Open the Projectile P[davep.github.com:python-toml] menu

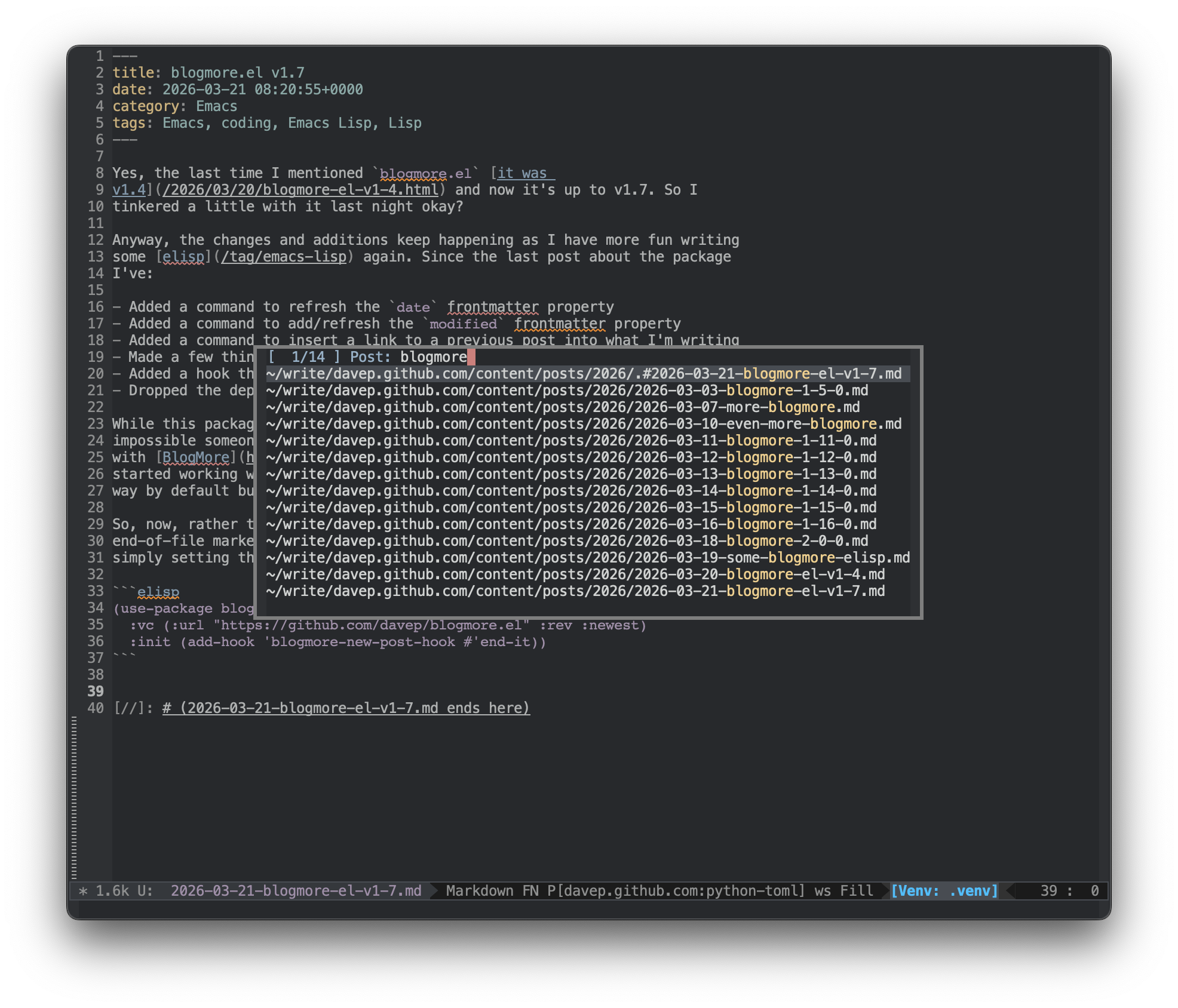coord(676,891)
